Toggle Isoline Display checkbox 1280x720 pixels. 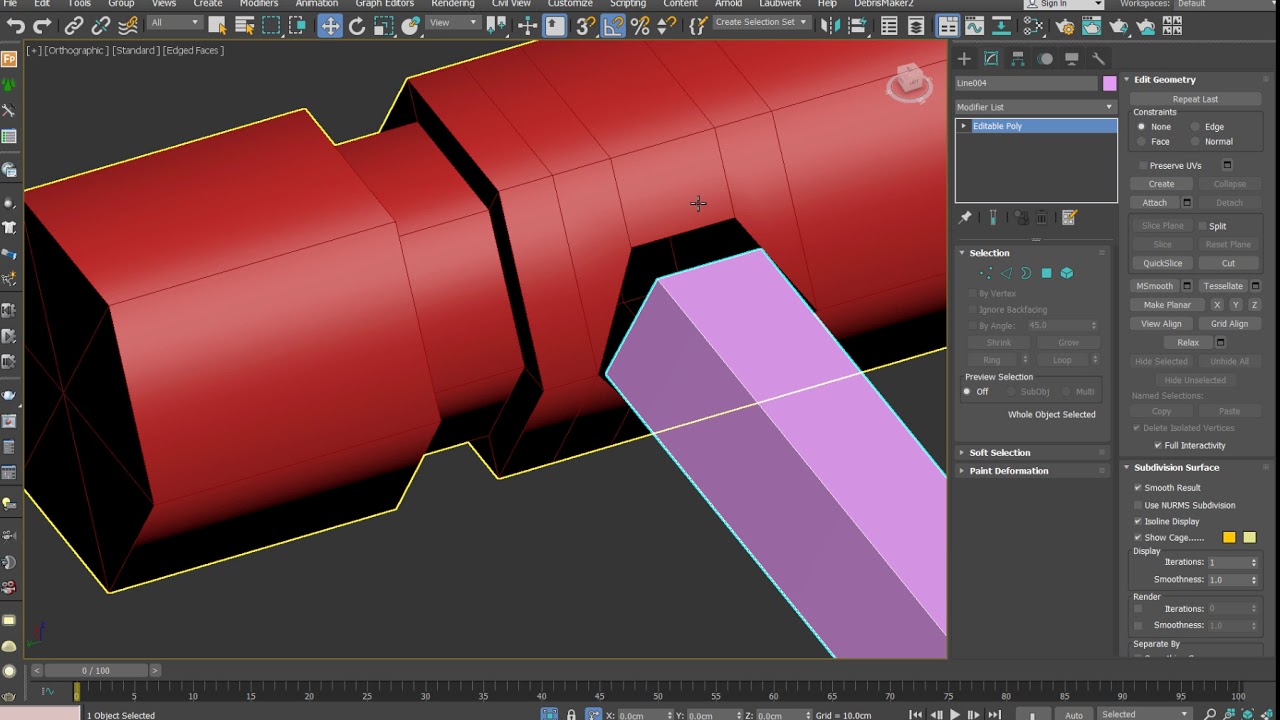(1138, 522)
